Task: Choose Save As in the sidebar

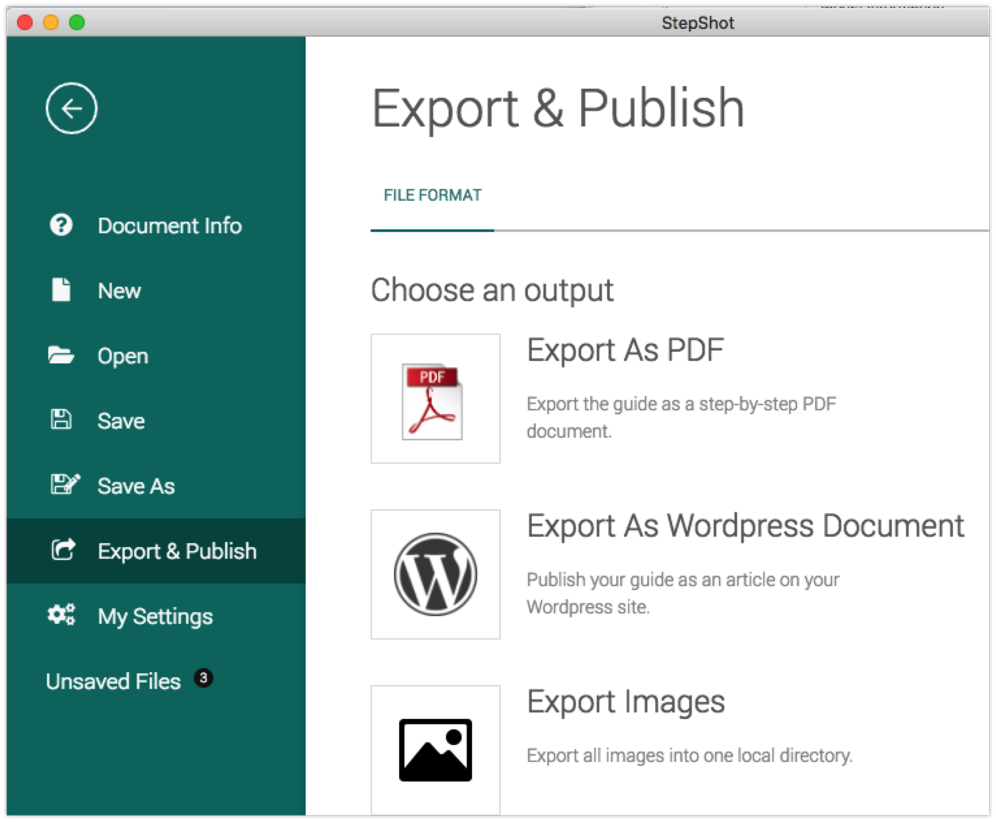Action: [156, 486]
